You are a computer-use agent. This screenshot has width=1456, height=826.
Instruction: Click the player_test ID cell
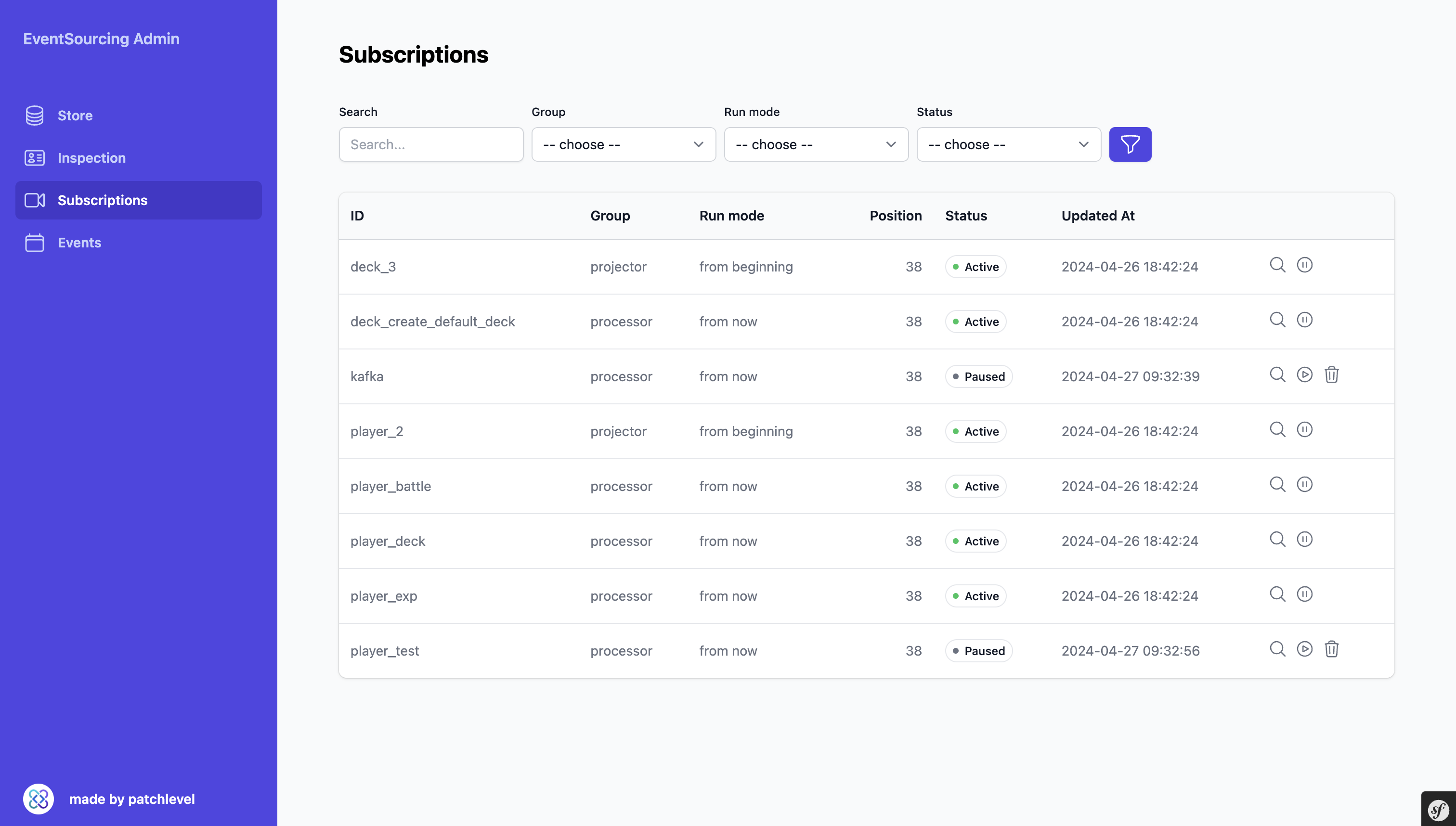384,651
